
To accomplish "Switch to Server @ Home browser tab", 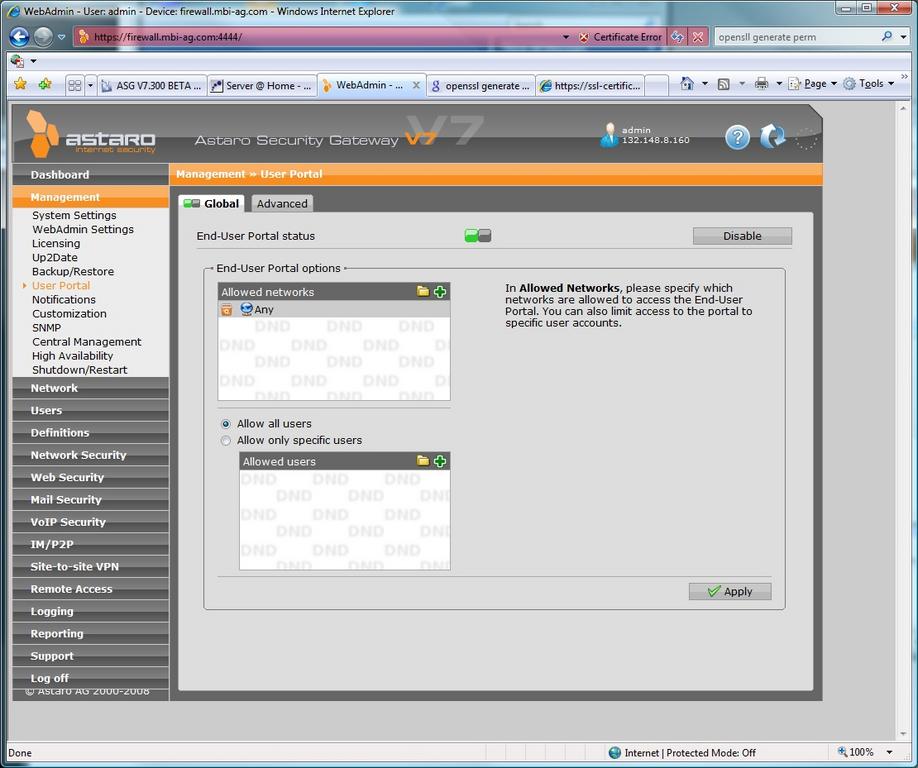I will [x=262, y=85].
